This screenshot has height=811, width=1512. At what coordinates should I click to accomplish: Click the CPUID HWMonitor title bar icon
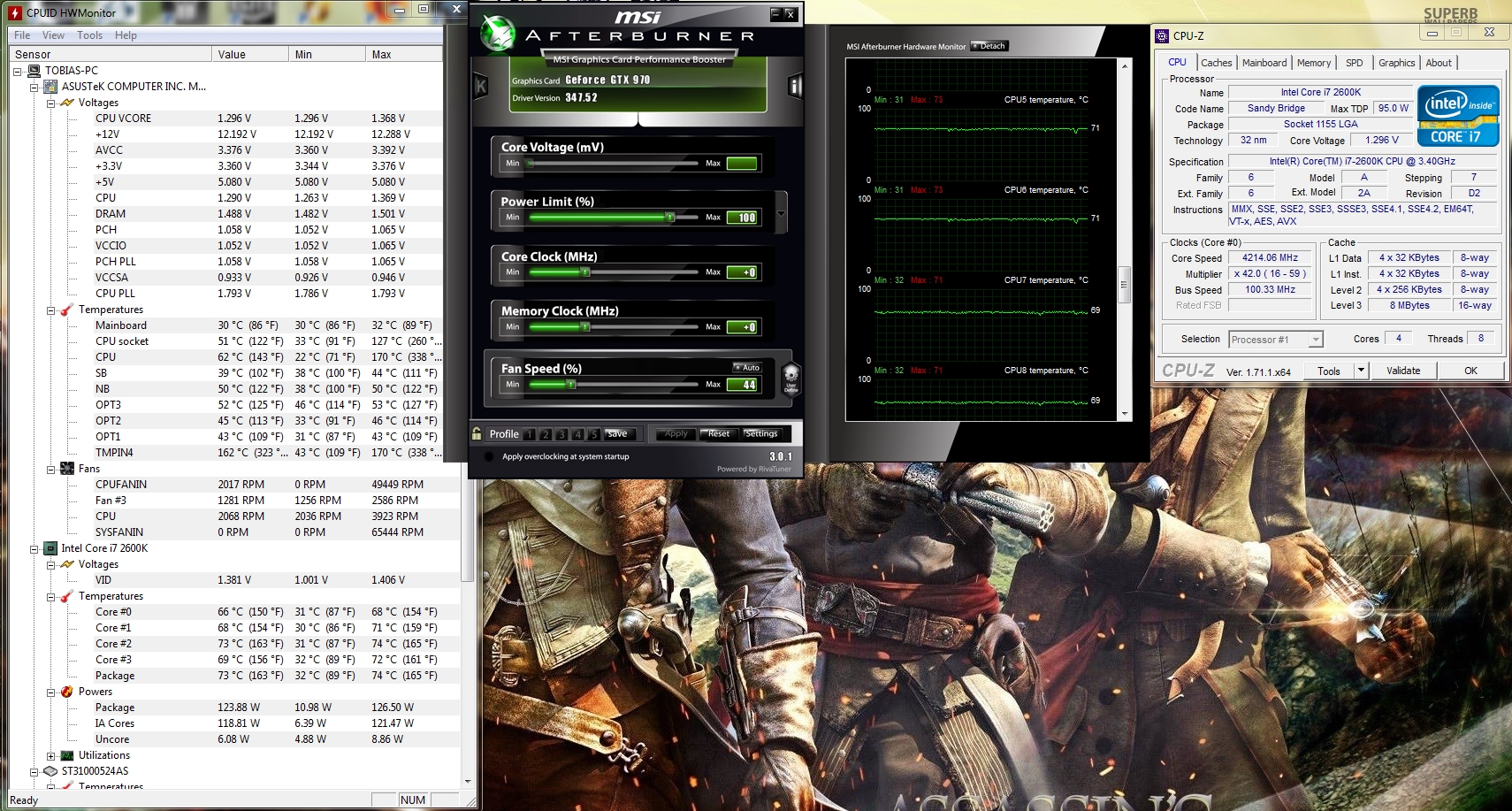15,12
